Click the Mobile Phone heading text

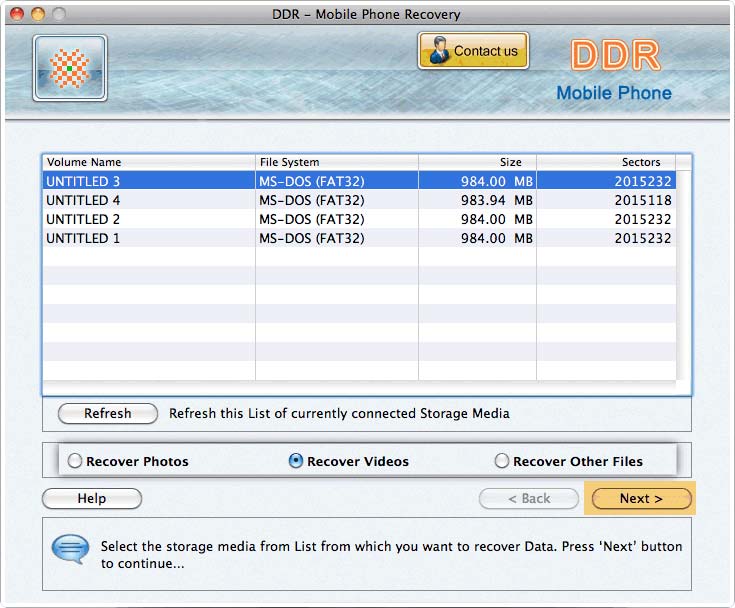pos(614,93)
